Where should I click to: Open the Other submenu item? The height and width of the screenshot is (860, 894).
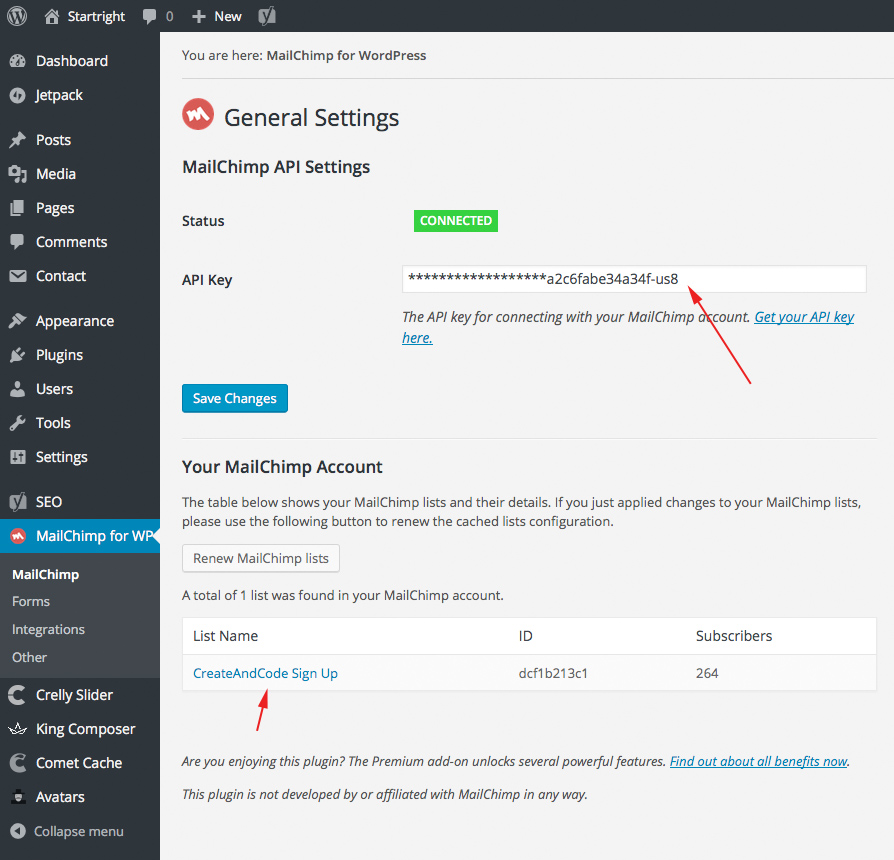pyautogui.click(x=30, y=658)
